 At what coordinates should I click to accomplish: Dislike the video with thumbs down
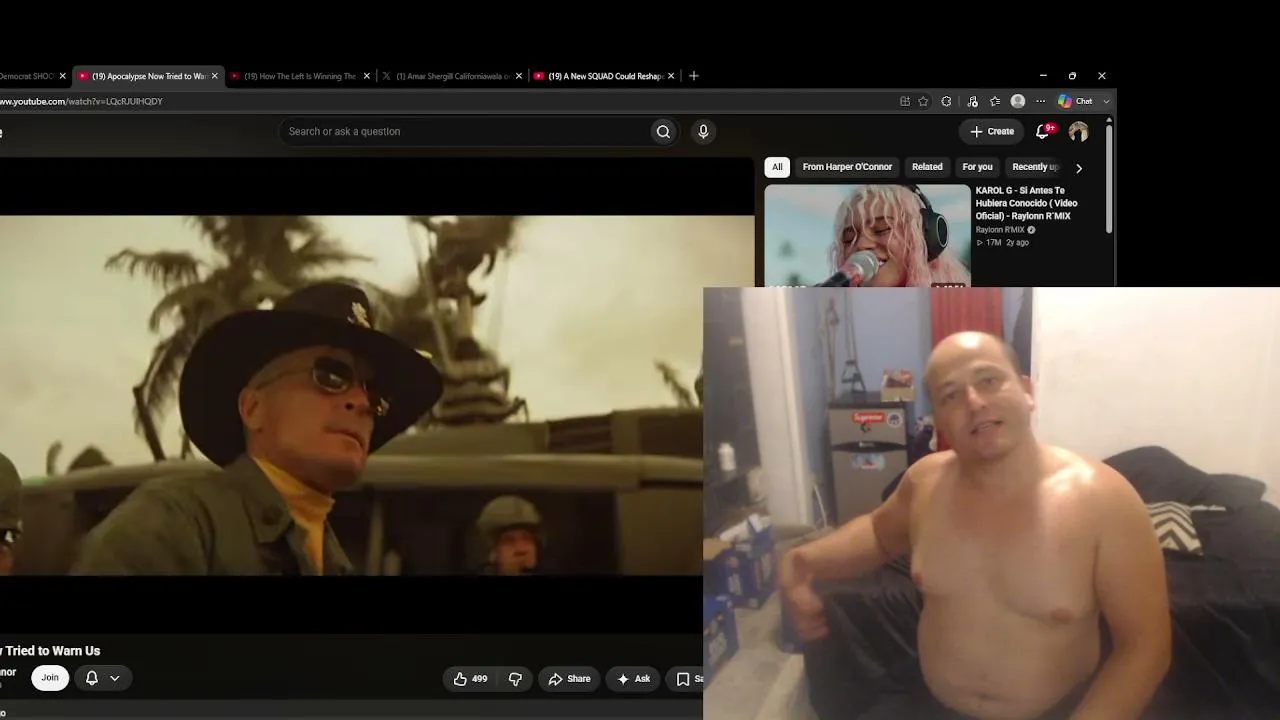[515, 679]
